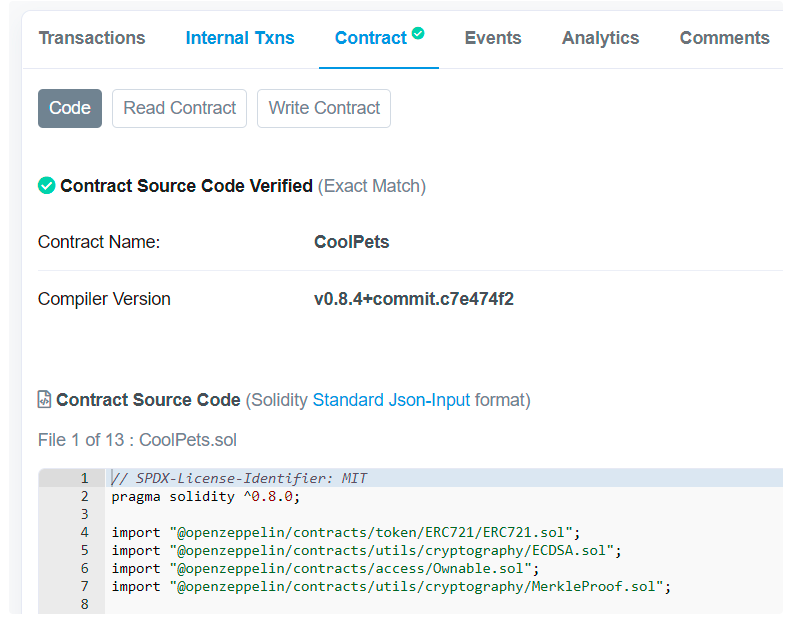Click the pragma solidity line in code editor
The width and height of the screenshot is (796, 622).
[x=206, y=497]
